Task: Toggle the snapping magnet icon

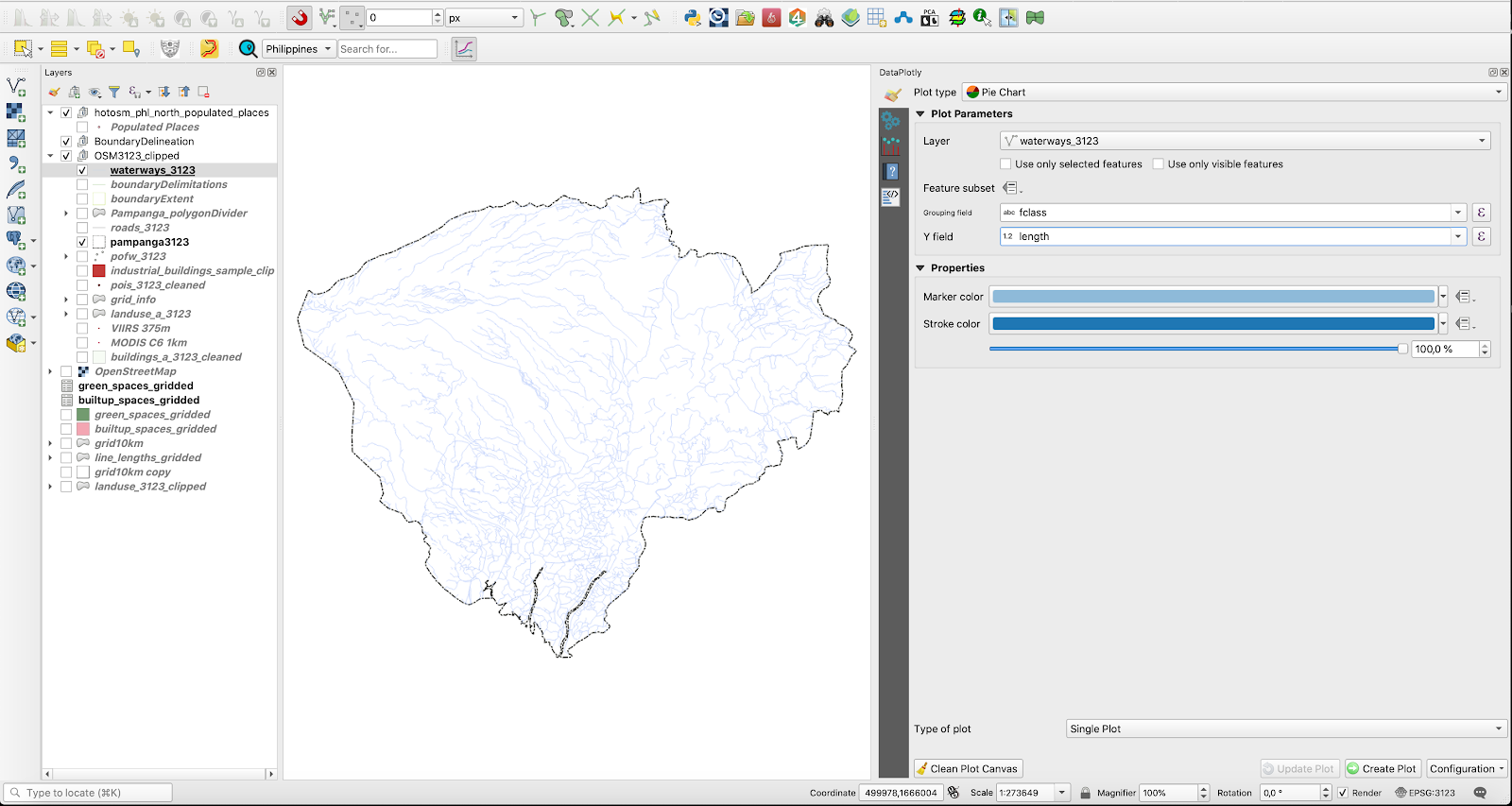Action: point(300,18)
